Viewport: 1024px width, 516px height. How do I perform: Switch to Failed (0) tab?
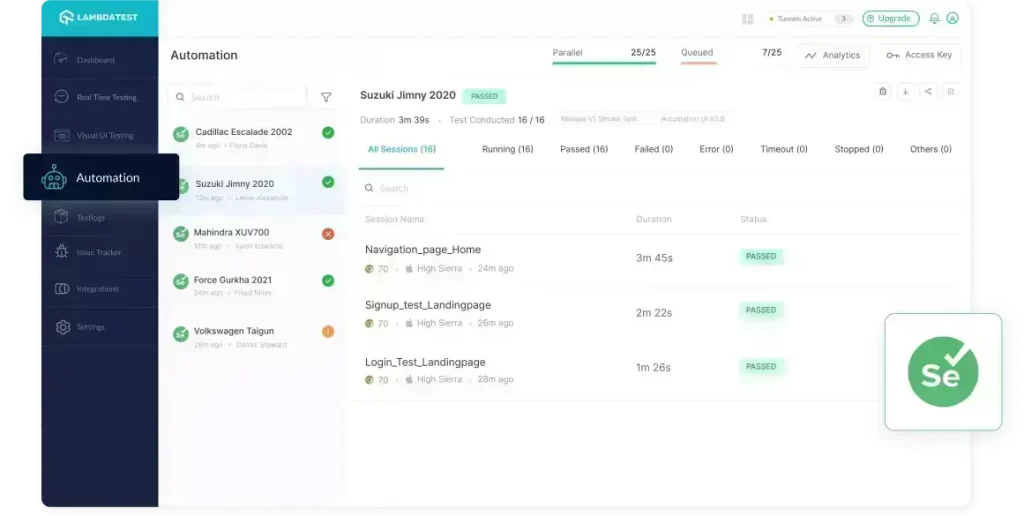654,149
